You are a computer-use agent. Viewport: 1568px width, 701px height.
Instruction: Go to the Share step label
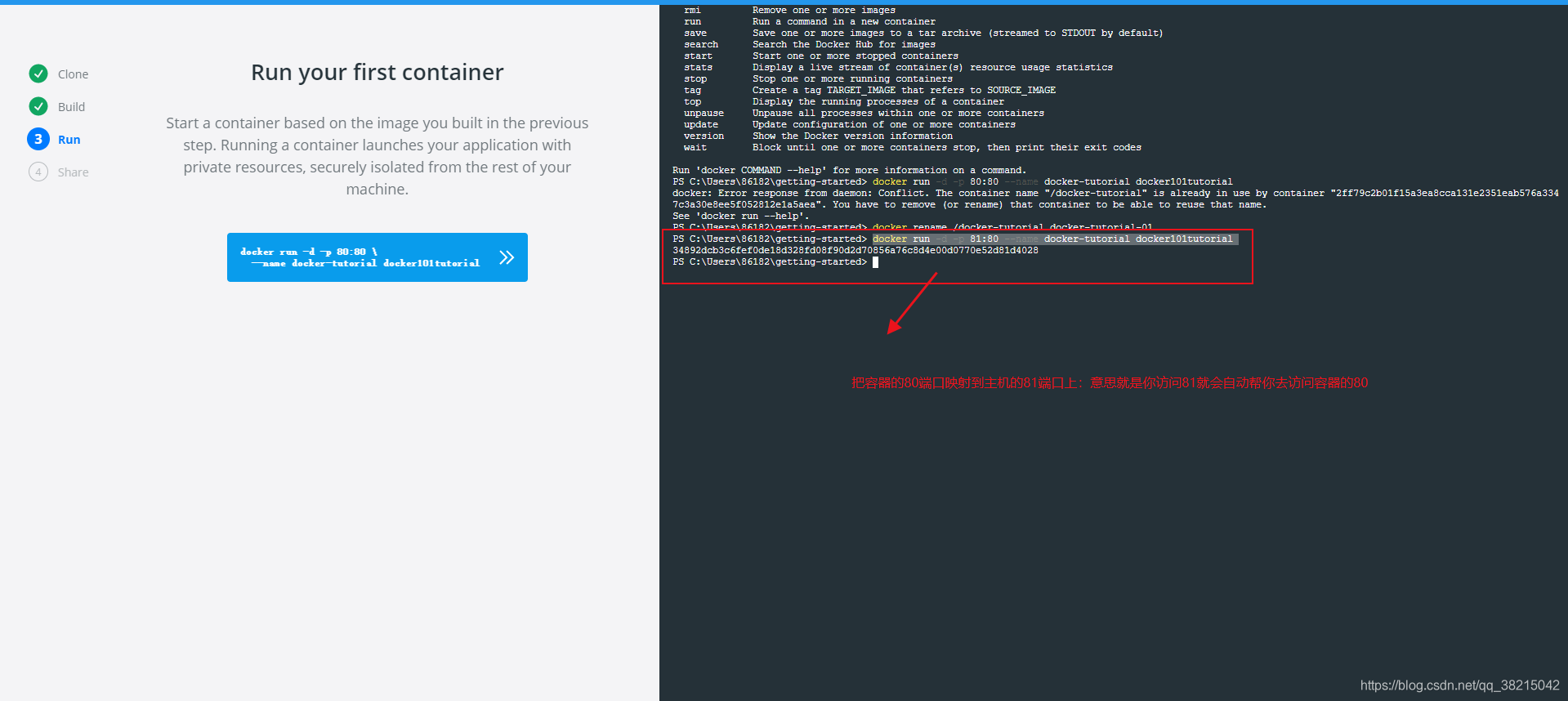coord(73,172)
